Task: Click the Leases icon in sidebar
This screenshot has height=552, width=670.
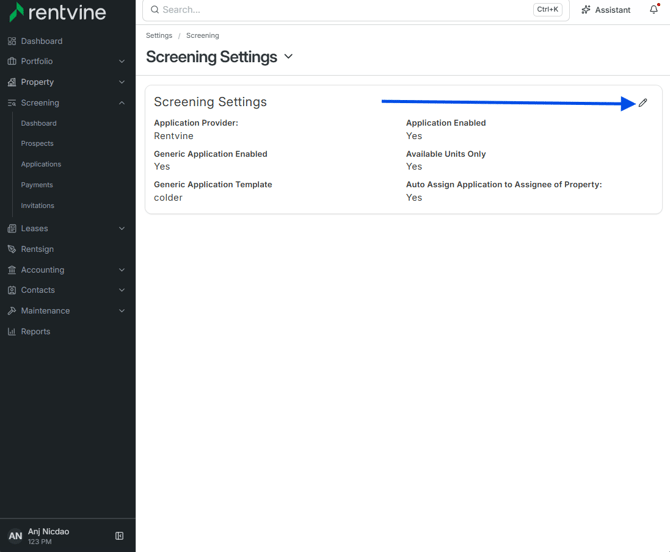Action: pyautogui.click(x=12, y=229)
